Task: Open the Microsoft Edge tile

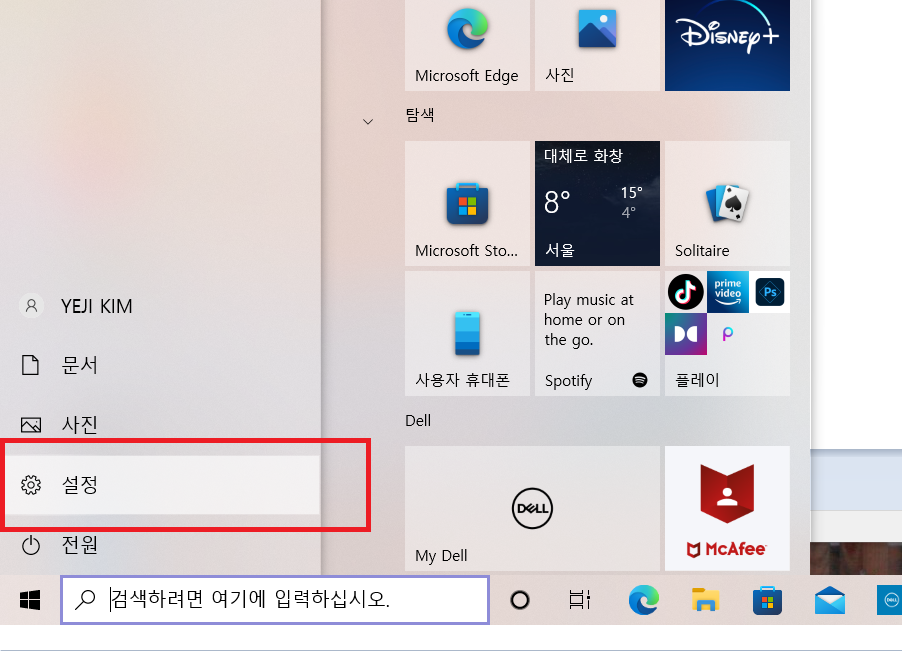Action: [x=467, y=45]
